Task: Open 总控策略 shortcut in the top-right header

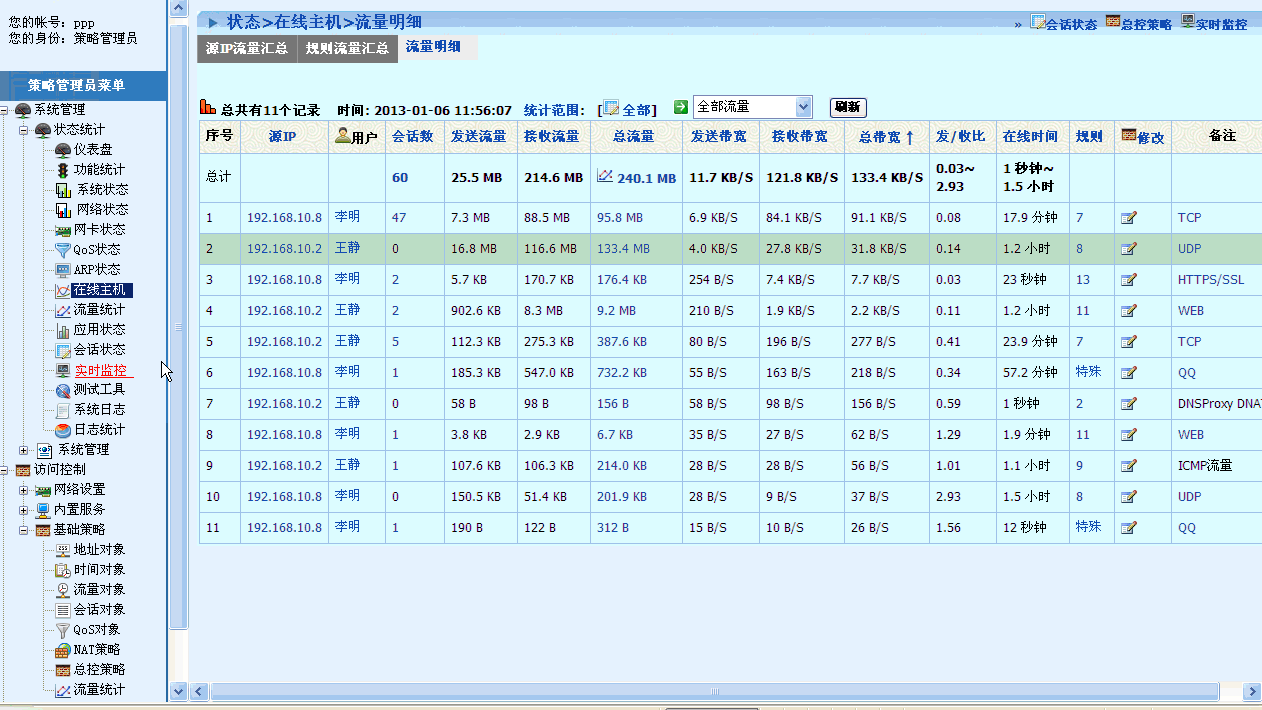Action: tap(1139, 23)
